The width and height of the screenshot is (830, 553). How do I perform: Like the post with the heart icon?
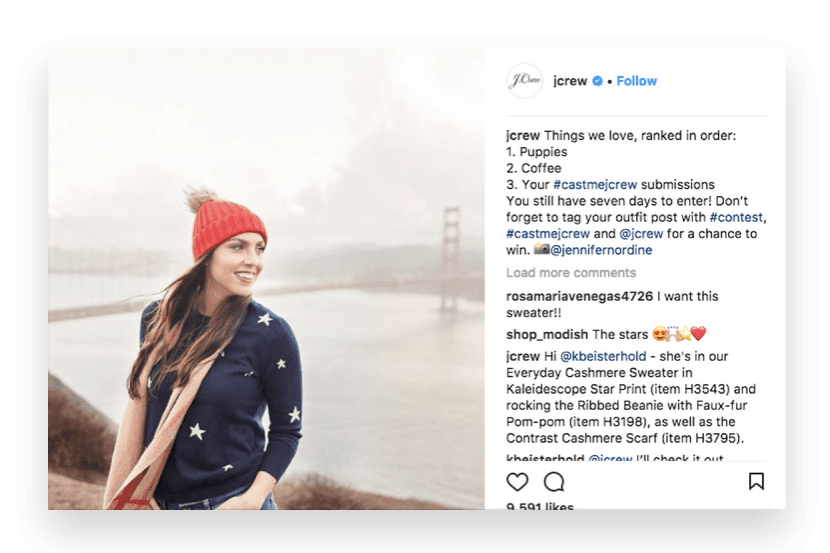(517, 482)
